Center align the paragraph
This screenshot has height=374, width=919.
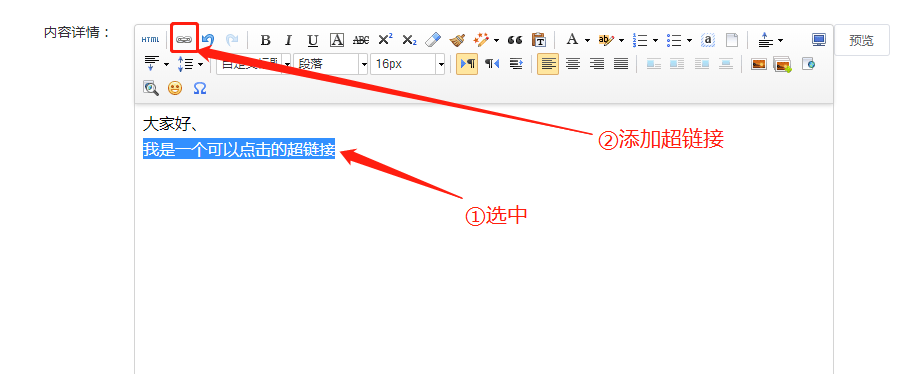[x=573, y=64]
